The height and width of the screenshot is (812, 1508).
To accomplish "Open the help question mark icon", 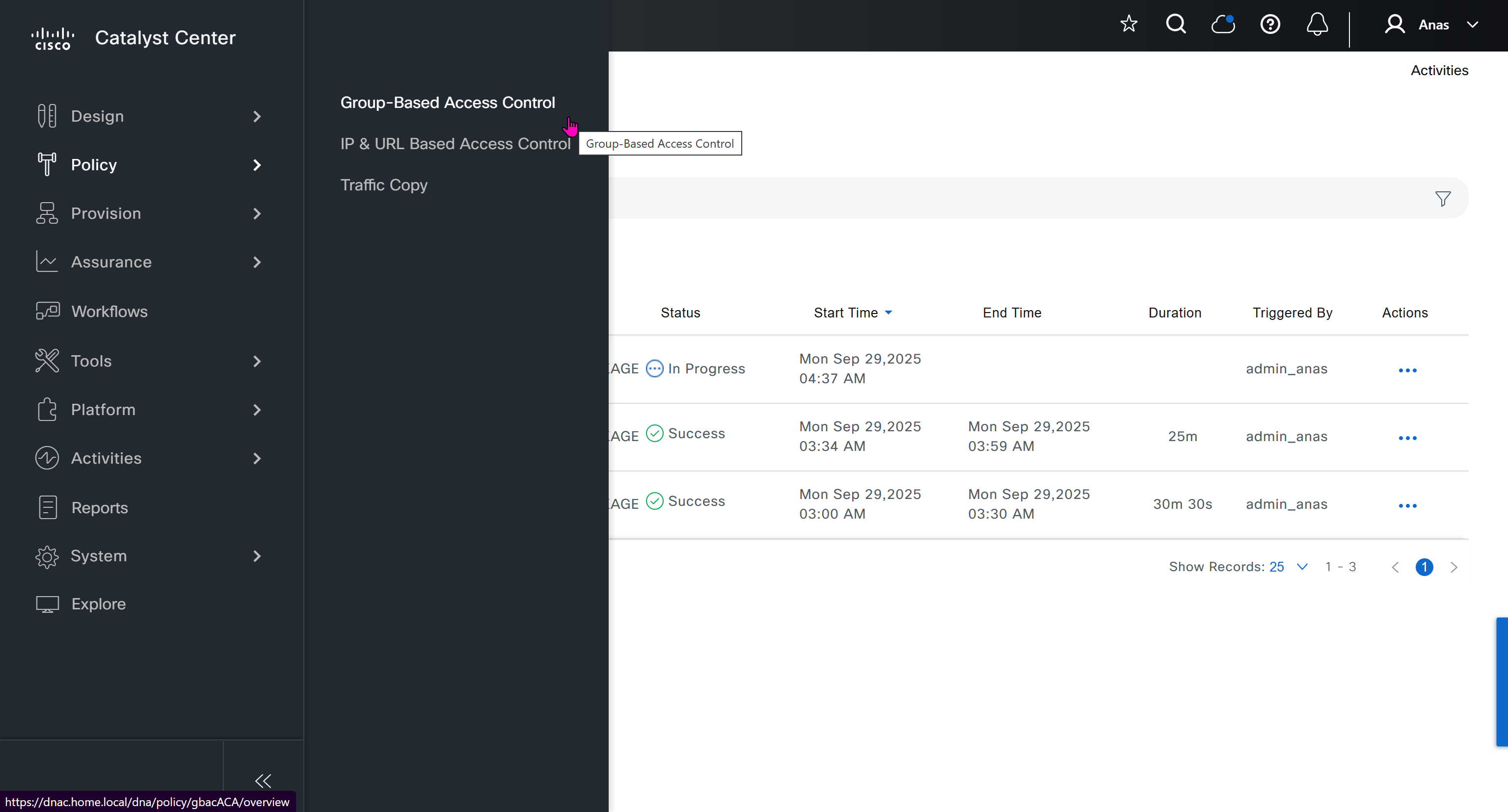I will [1270, 24].
